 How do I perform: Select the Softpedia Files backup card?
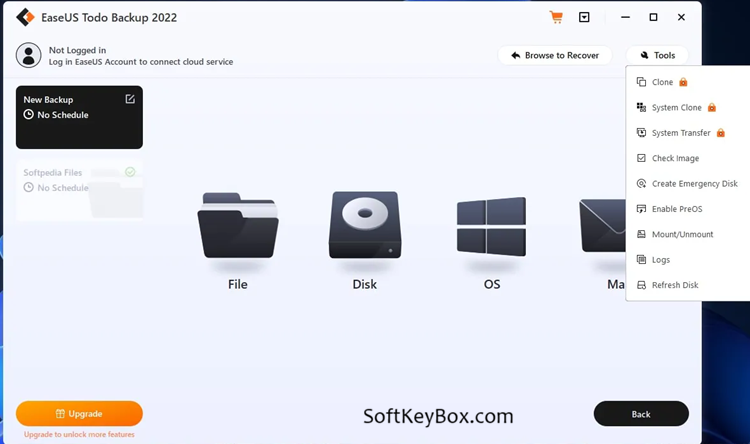point(79,190)
